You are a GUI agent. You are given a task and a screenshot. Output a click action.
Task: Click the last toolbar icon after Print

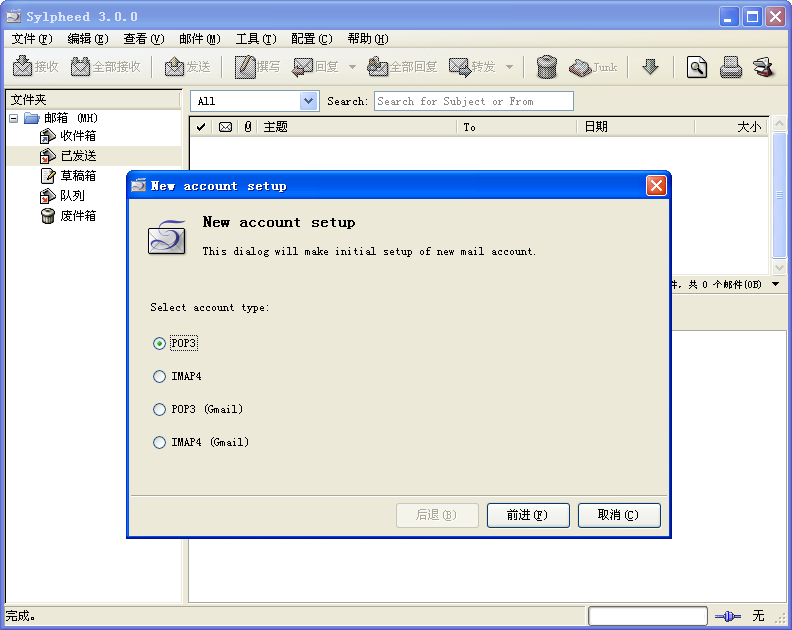click(764, 67)
